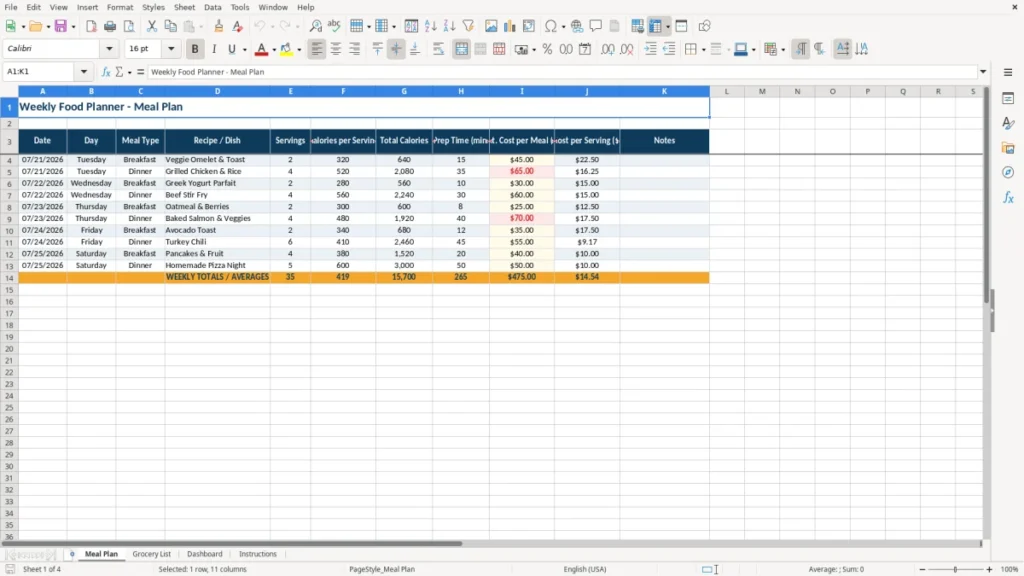Click the zoom slider in the status bar

tap(955, 569)
